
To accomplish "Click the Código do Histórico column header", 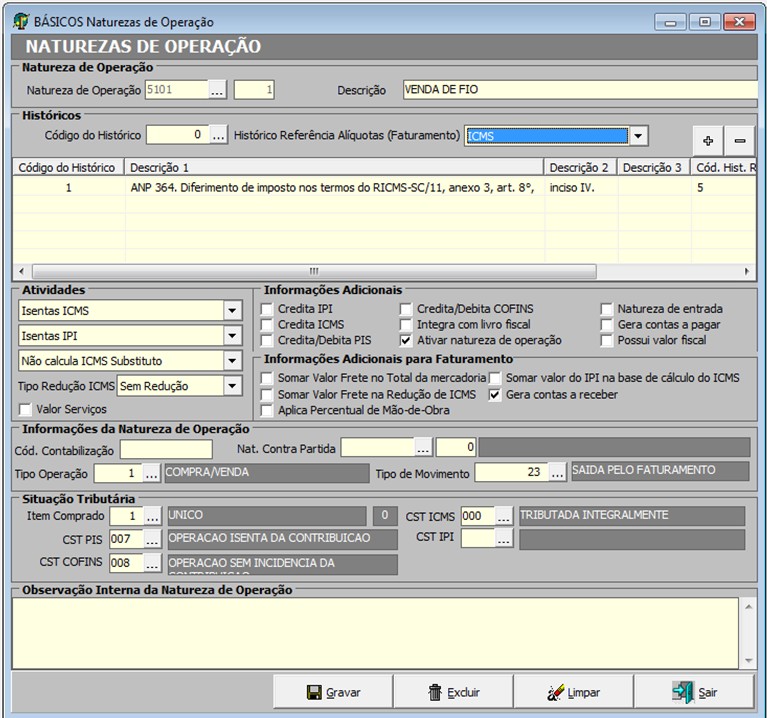I will point(67,168).
